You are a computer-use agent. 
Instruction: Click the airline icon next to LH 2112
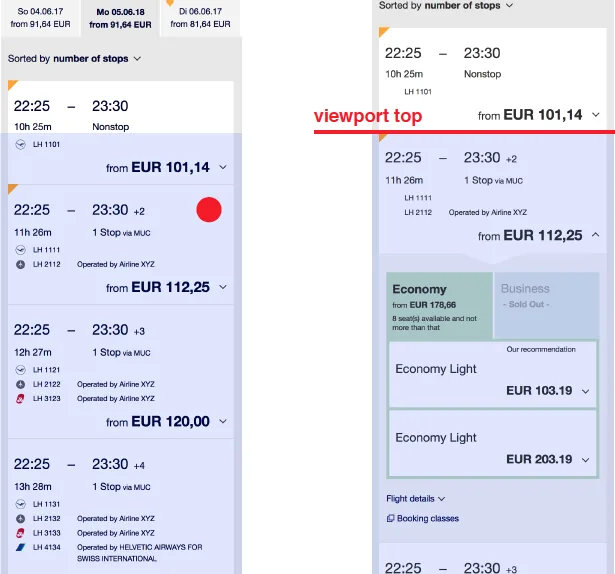[21, 265]
